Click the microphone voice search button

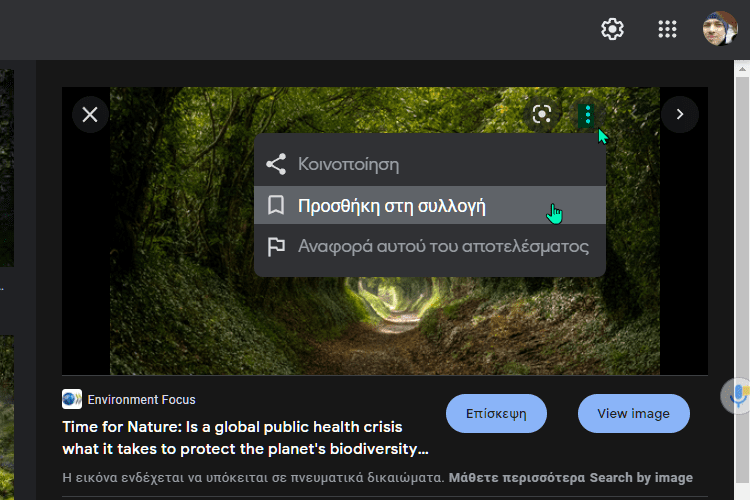738,396
